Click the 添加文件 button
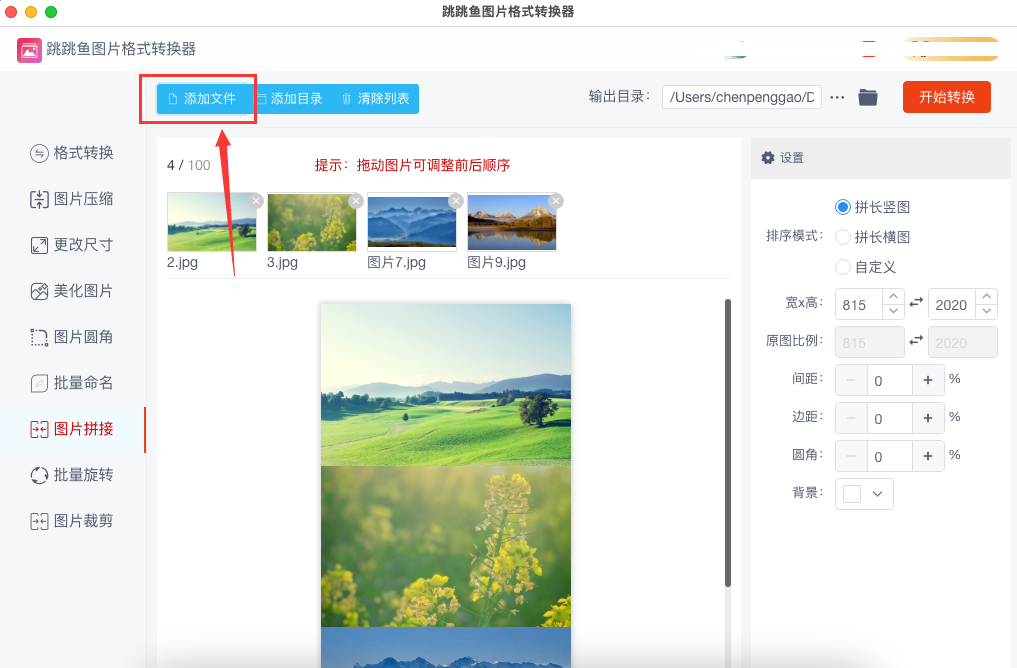This screenshot has width=1017, height=668. (x=202, y=99)
